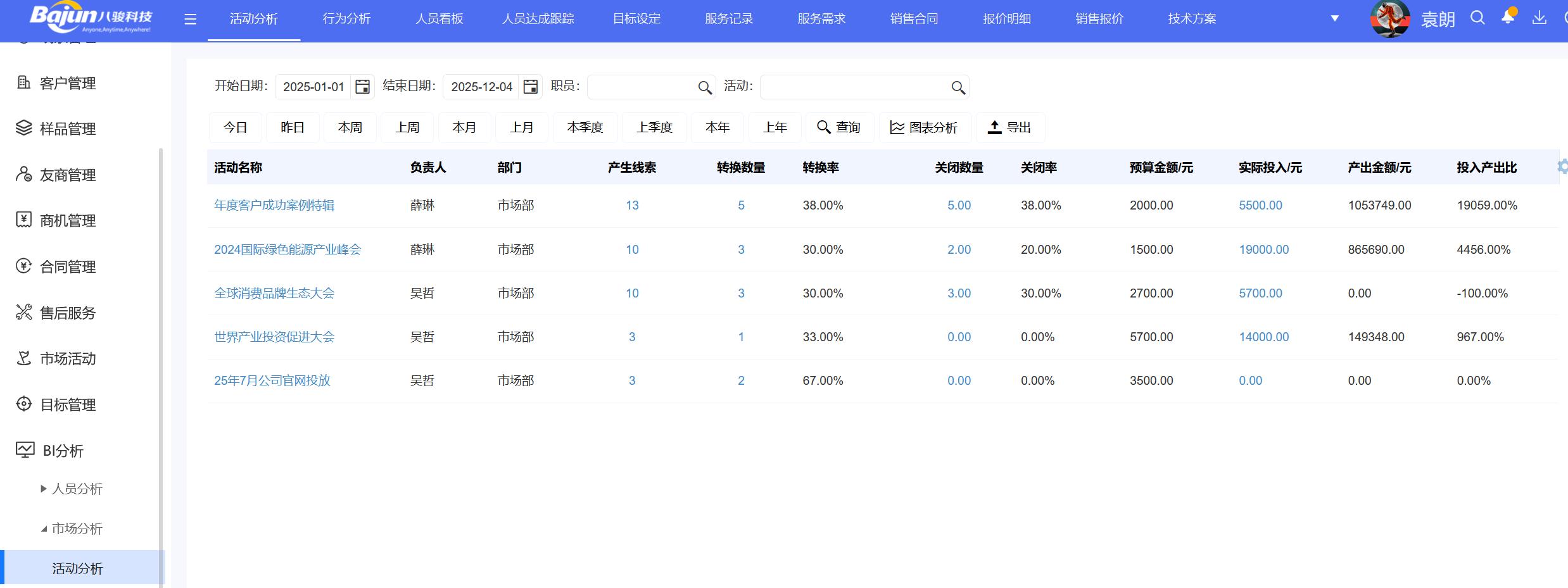Click the user avatar picture
The image size is (1568, 588).
(x=1389, y=19)
